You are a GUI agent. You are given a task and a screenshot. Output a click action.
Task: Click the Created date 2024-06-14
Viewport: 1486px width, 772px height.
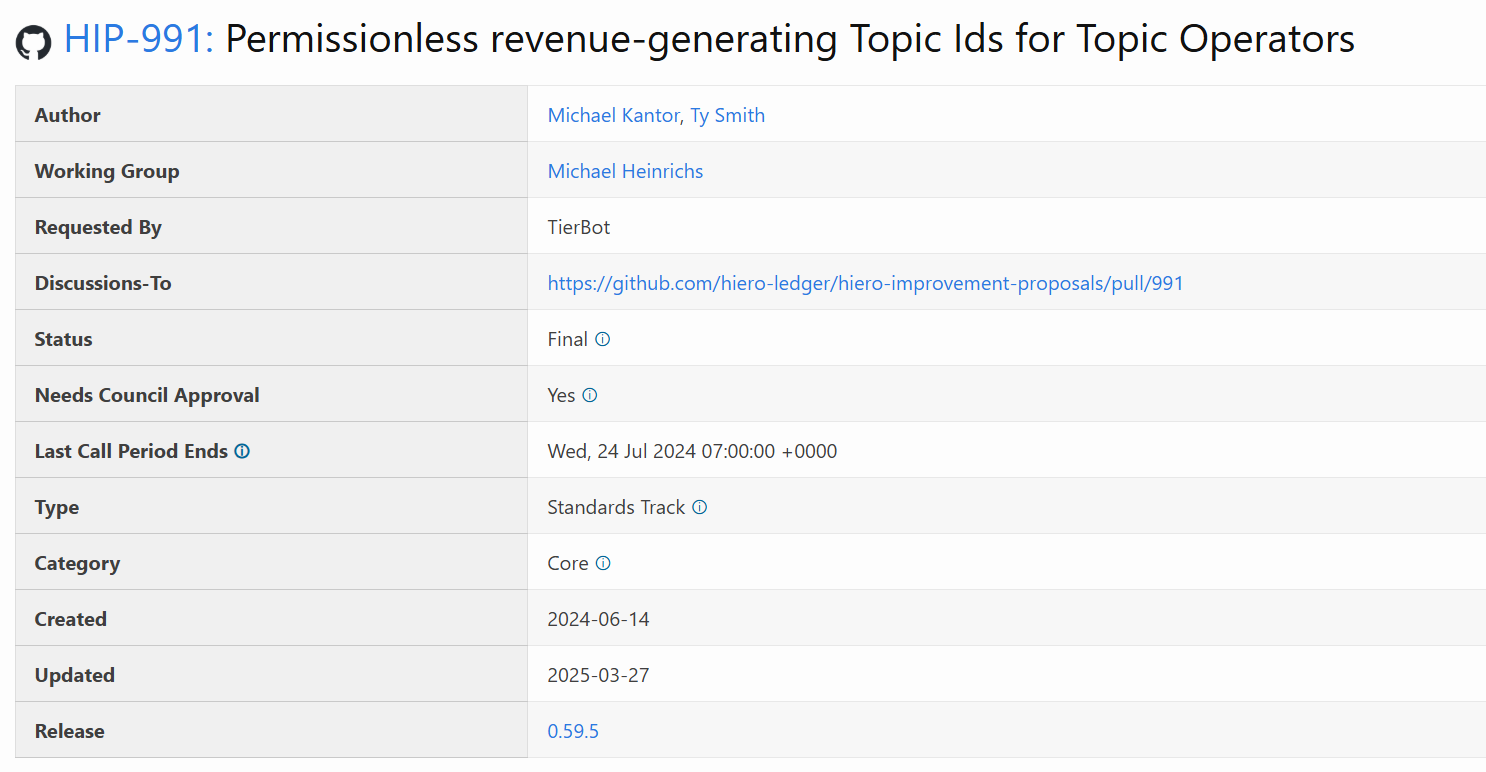click(x=598, y=619)
